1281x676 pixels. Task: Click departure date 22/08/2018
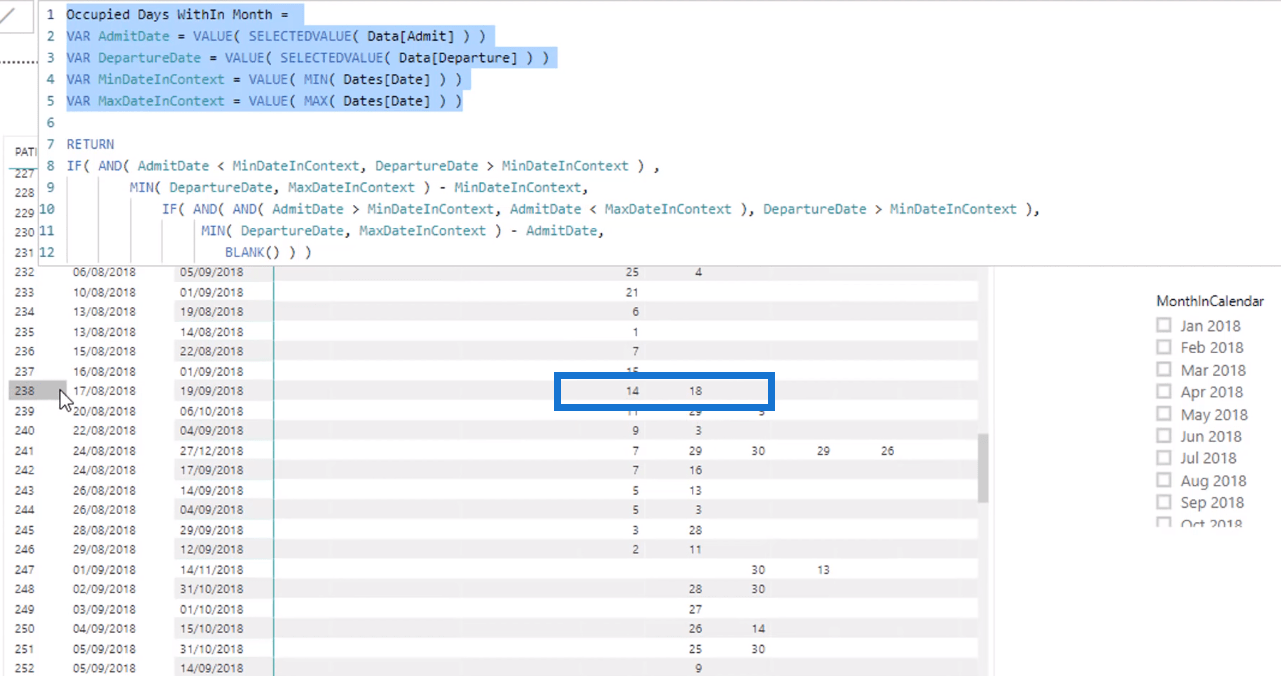[x=211, y=352]
